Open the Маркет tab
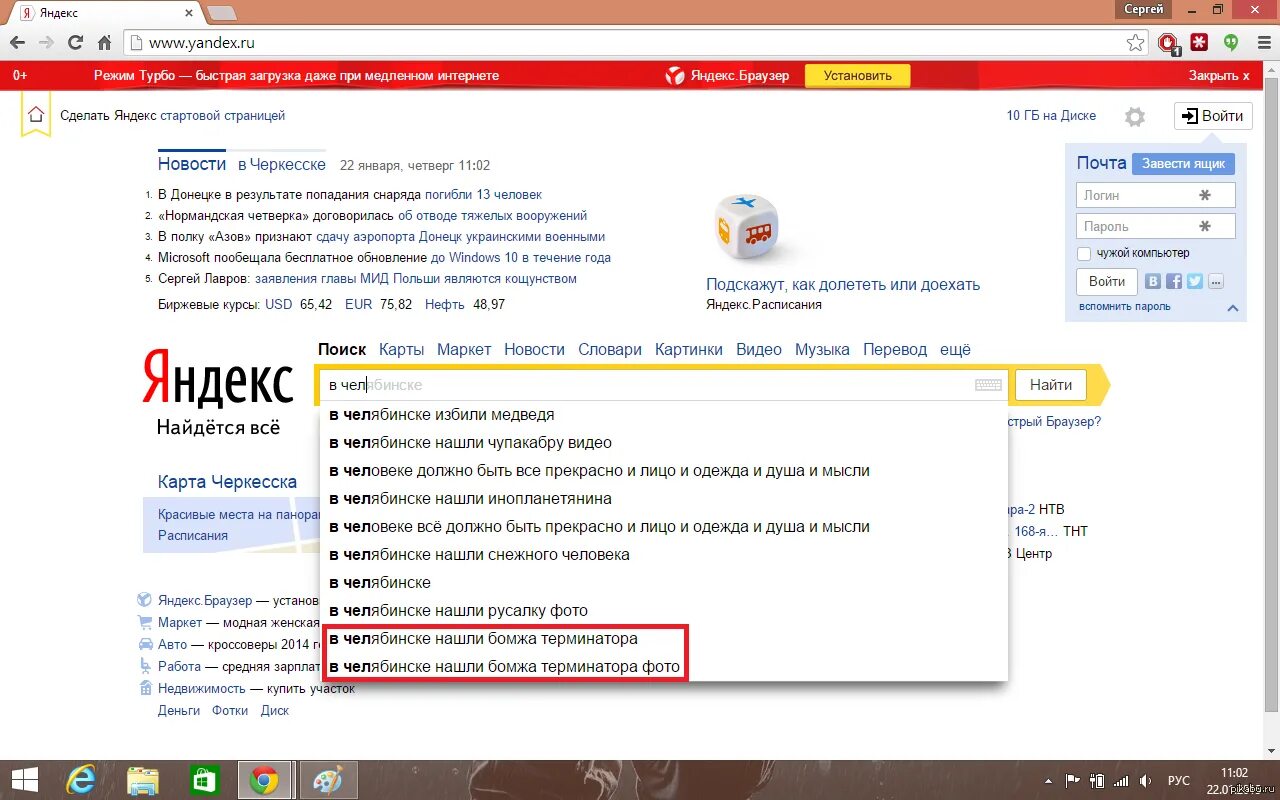1280x800 pixels. click(464, 349)
